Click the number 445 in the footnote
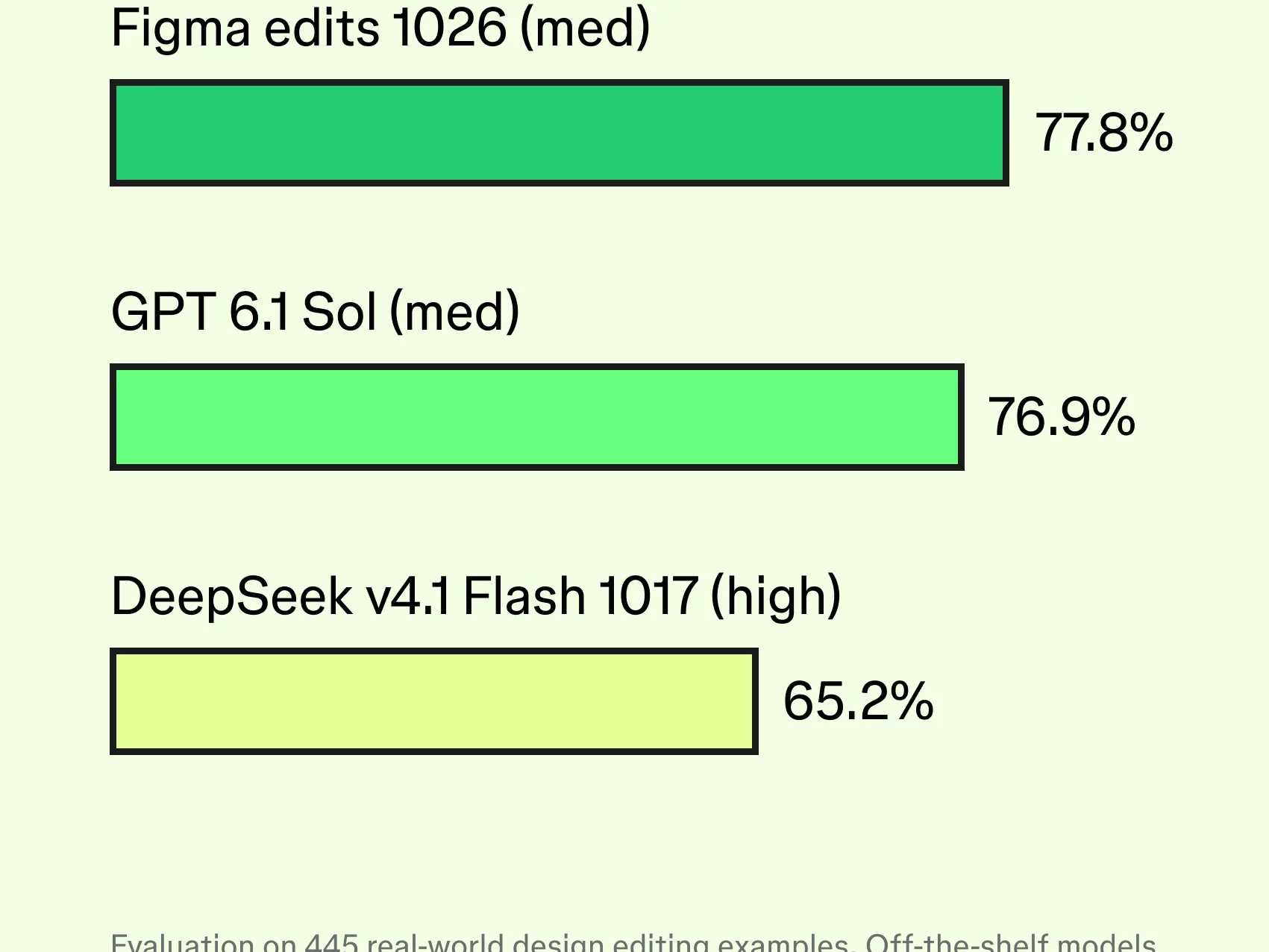Viewport: 1269px width, 952px height. (x=331, y=942)
